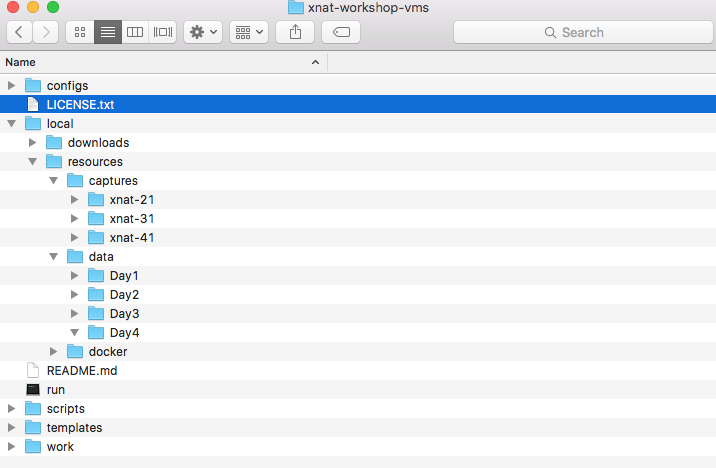
Task: Expand the docker folder
Action: coord(54,351)
